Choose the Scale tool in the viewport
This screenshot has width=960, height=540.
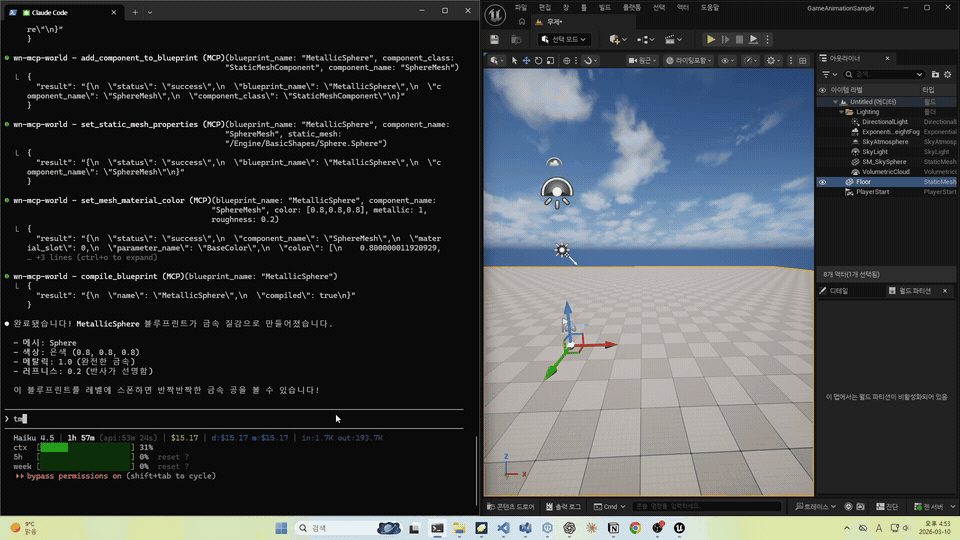550,61
